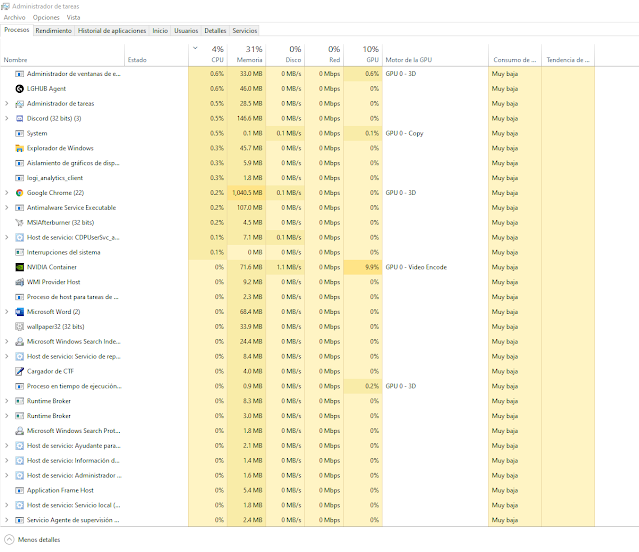639x552 pixels.
Task: Click the Host de servicio: Ayudante para... icon
Action: tap(19, 446)
